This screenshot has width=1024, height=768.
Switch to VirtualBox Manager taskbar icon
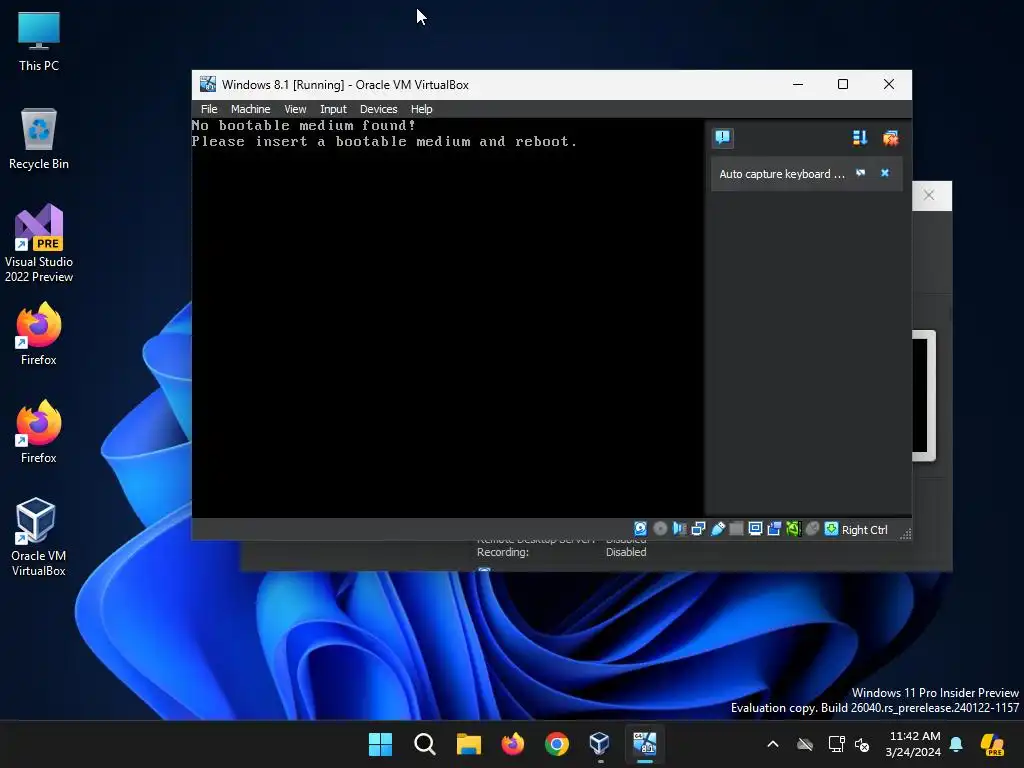tap(600, 744)
